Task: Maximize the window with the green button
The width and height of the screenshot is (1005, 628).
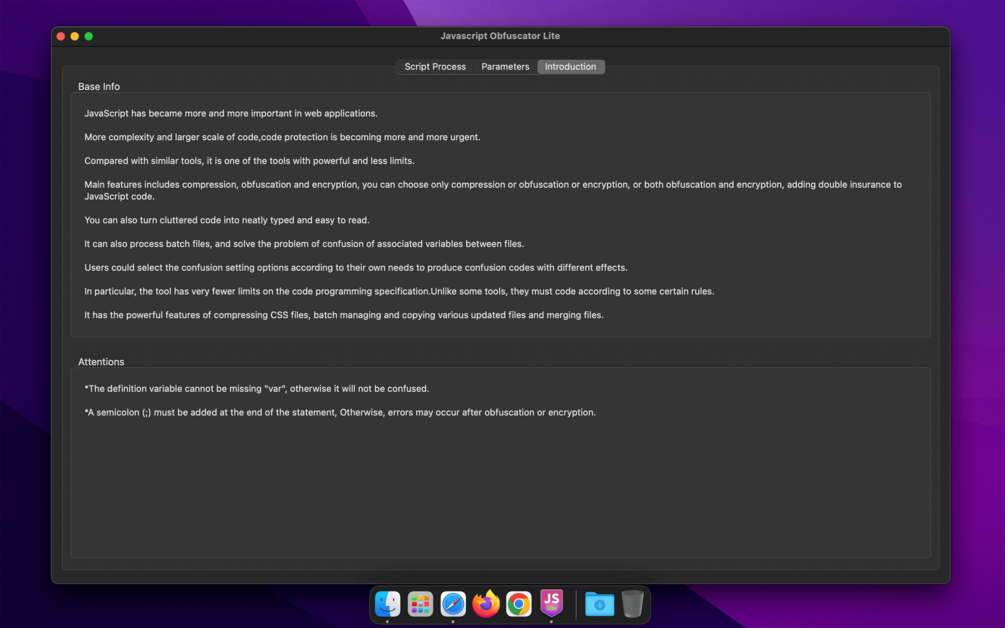Action: [89, 37]
